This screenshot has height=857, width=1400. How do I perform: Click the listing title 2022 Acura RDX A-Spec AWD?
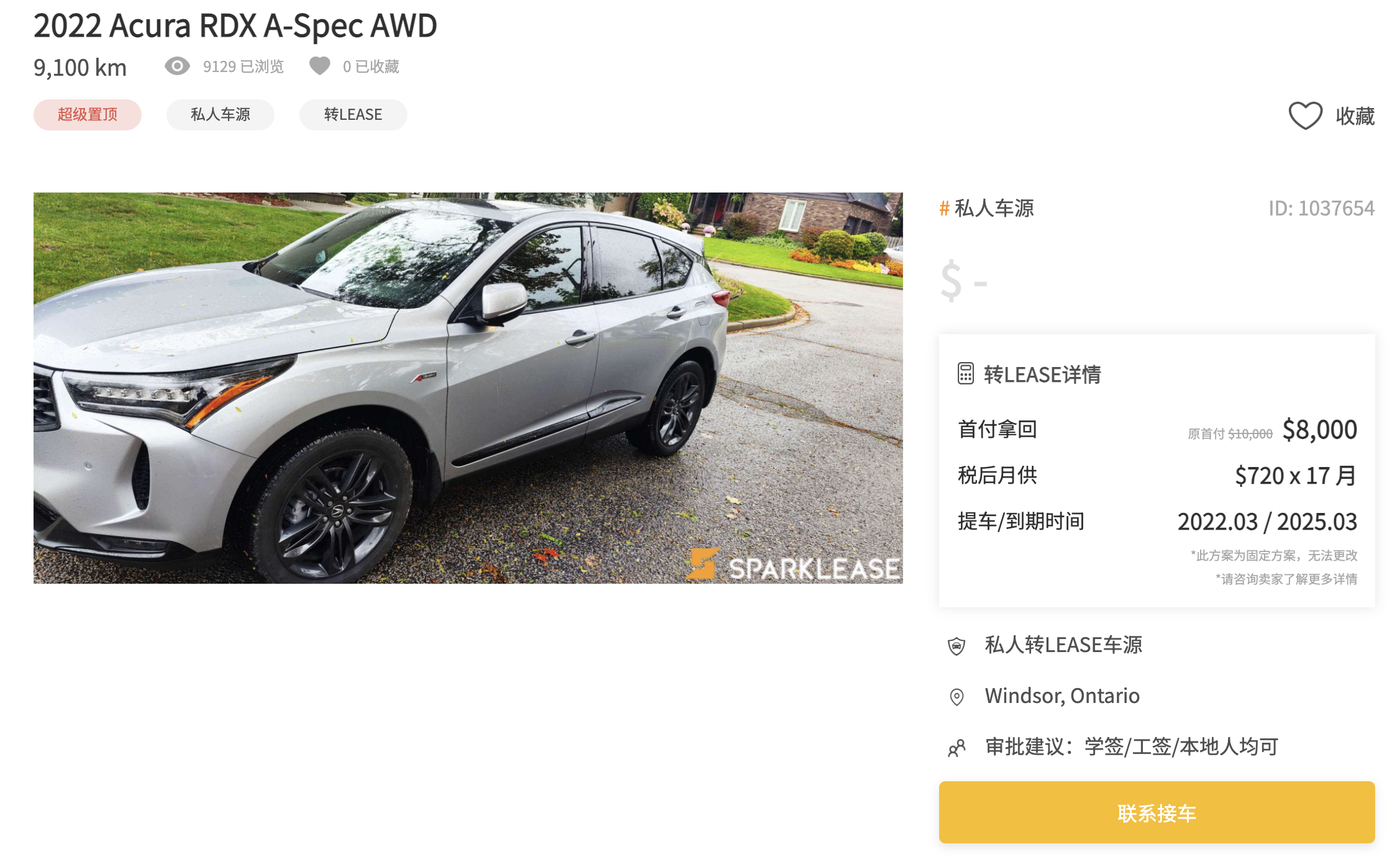[235, 26]
